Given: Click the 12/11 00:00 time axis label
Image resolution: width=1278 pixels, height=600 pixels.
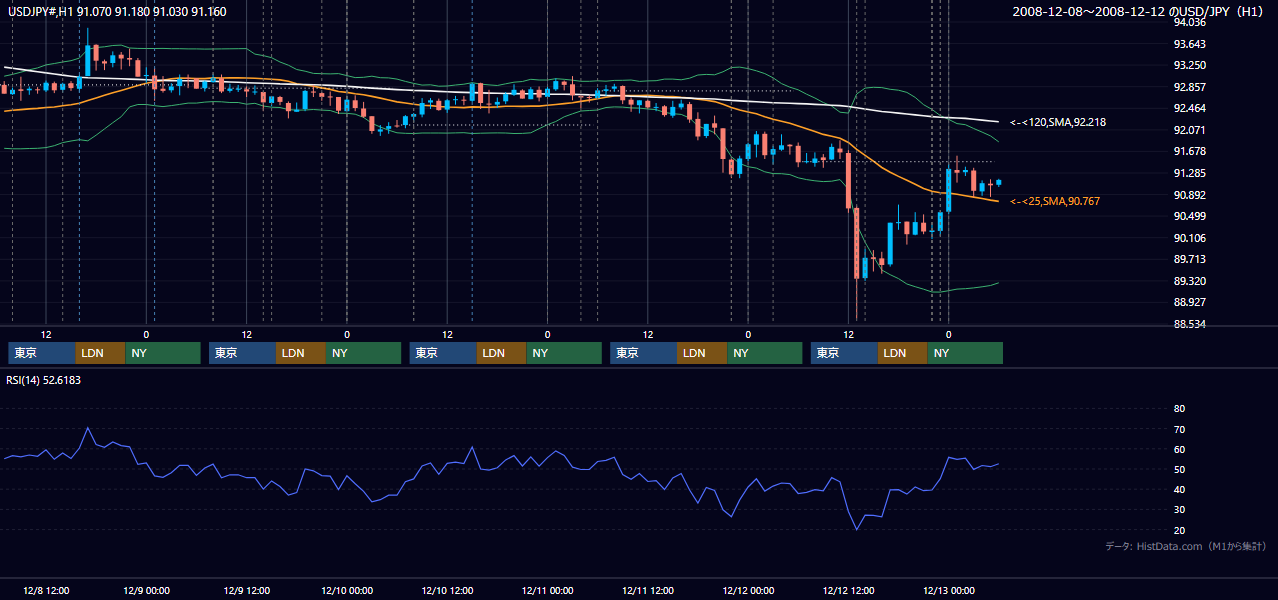Looking at the screenshot, I should point(547,590).
